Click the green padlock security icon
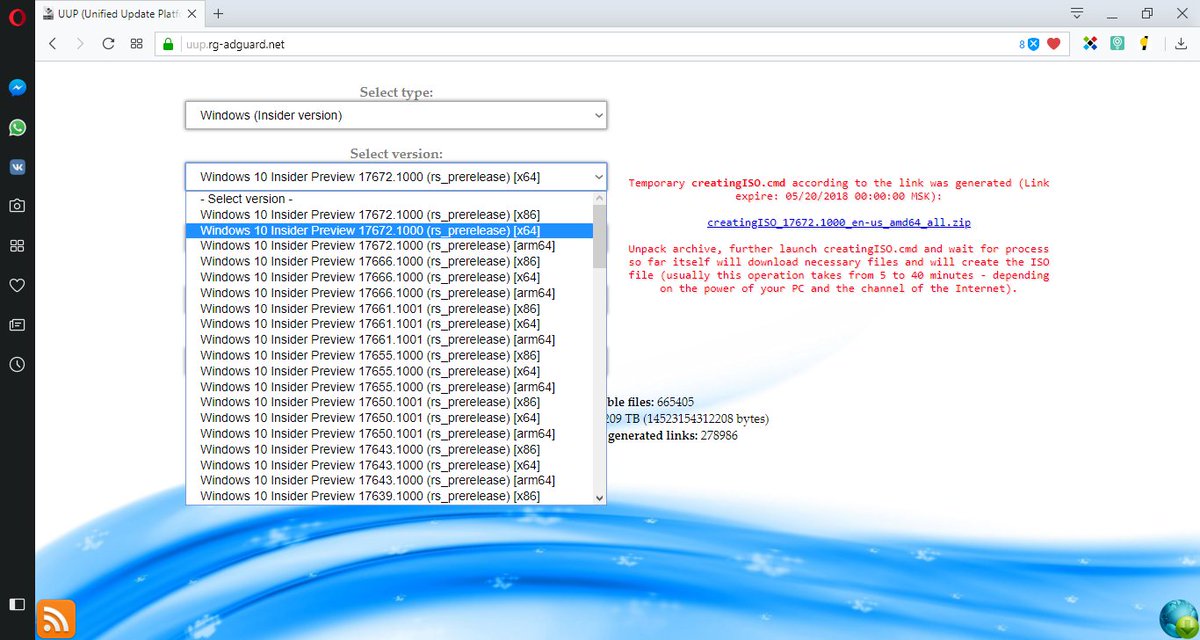 (168, 44)
